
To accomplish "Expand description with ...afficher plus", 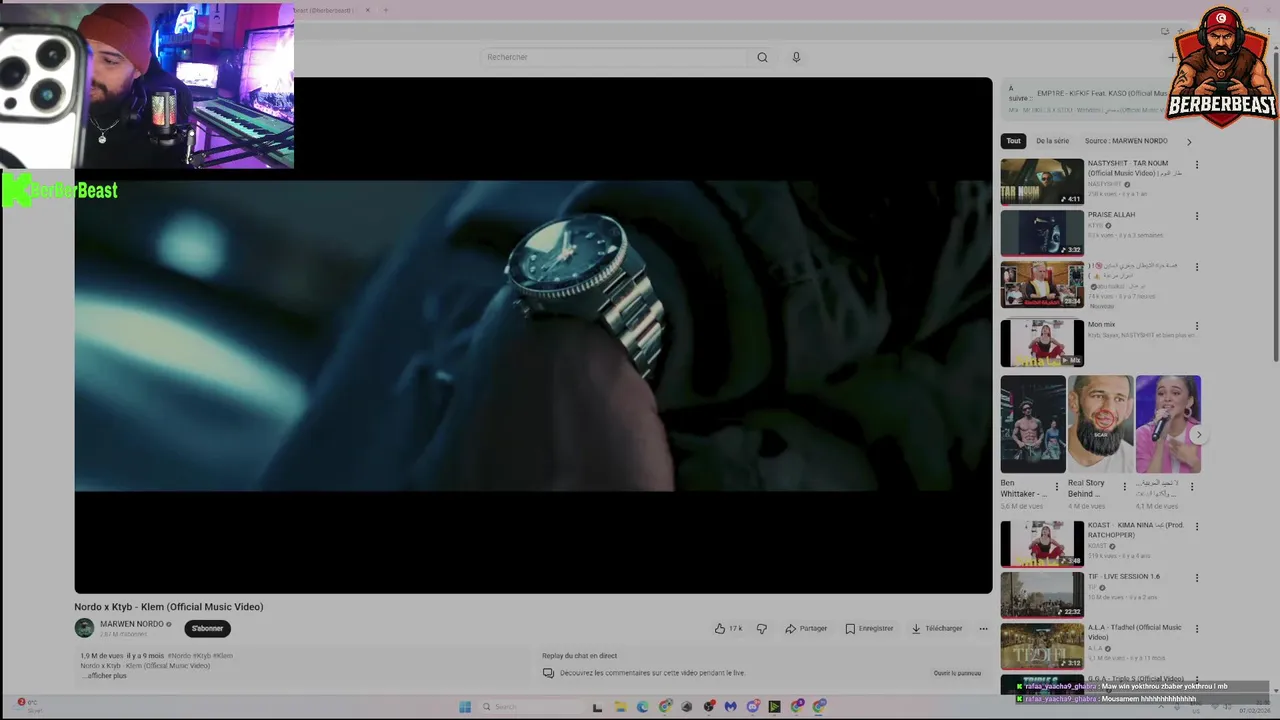I will (105, 676).
